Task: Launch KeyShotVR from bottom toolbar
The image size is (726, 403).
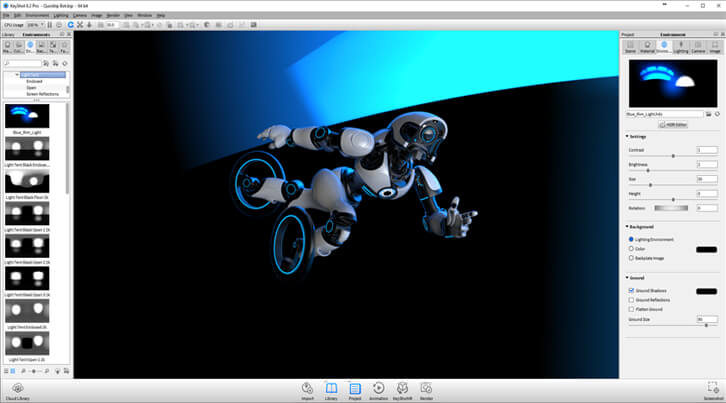Action: pyautogui.click(x=403, y=388)
